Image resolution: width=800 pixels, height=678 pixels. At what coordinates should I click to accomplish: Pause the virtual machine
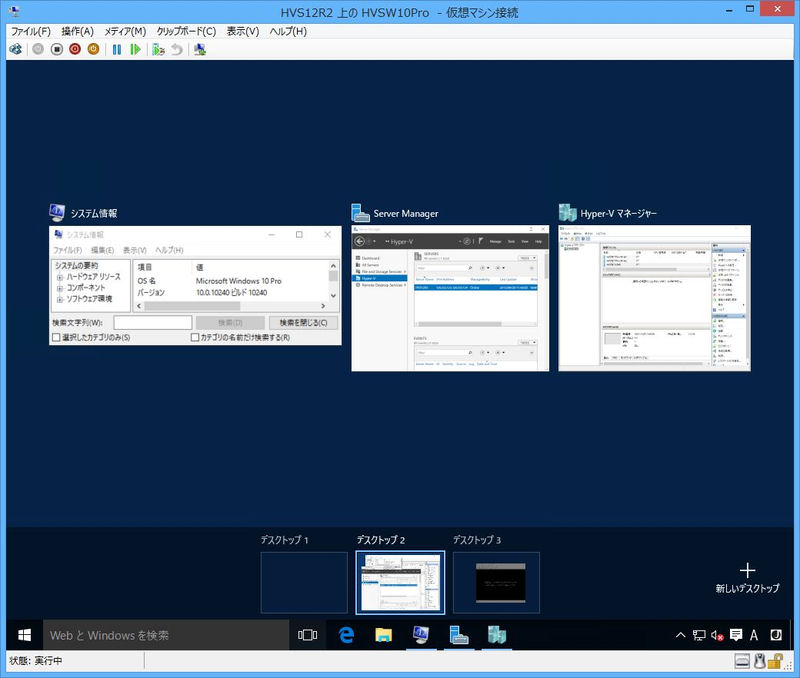[x=117, y=49]
